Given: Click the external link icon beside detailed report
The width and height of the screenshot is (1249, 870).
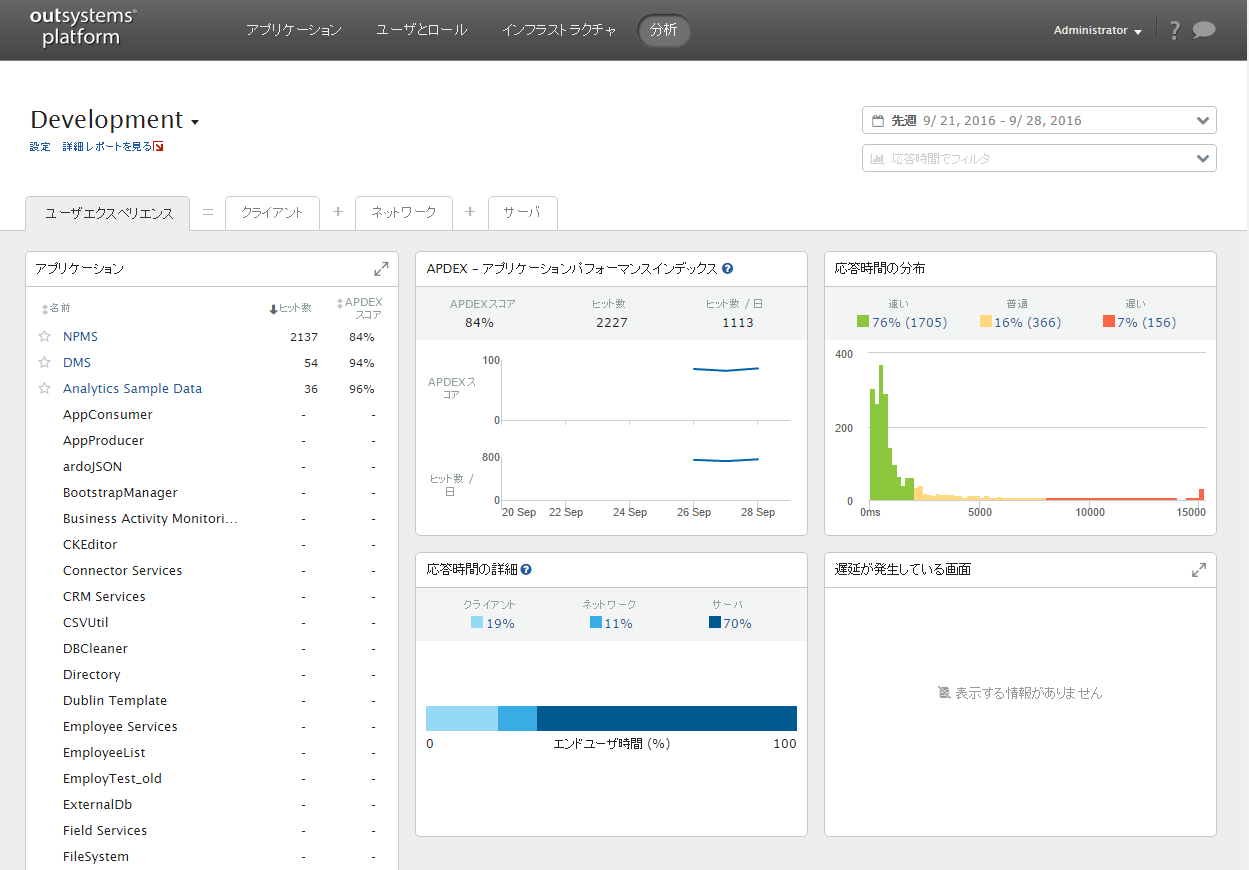Looking at the screenshot, I should 158,147.
